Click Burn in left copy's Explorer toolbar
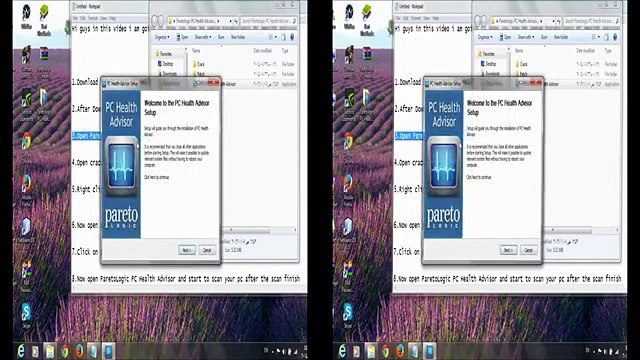The width and height of the screenshot is (640, 360). coord(221,37)
